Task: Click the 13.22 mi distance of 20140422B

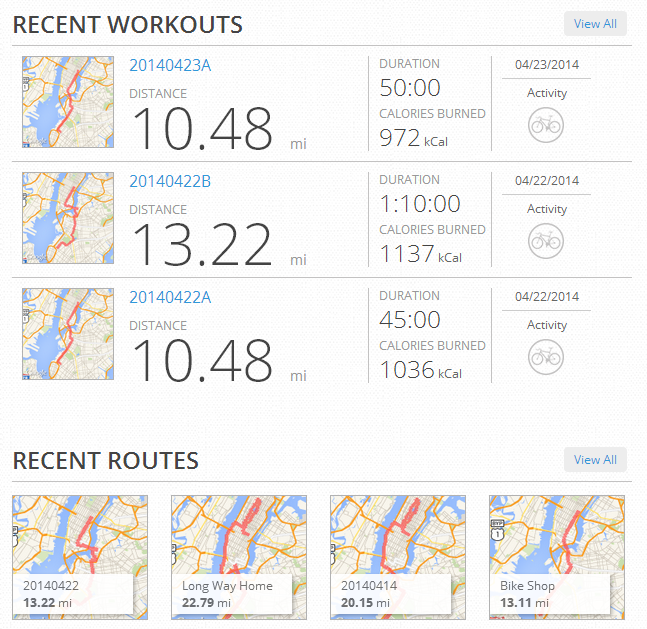Action: [203, 245]
